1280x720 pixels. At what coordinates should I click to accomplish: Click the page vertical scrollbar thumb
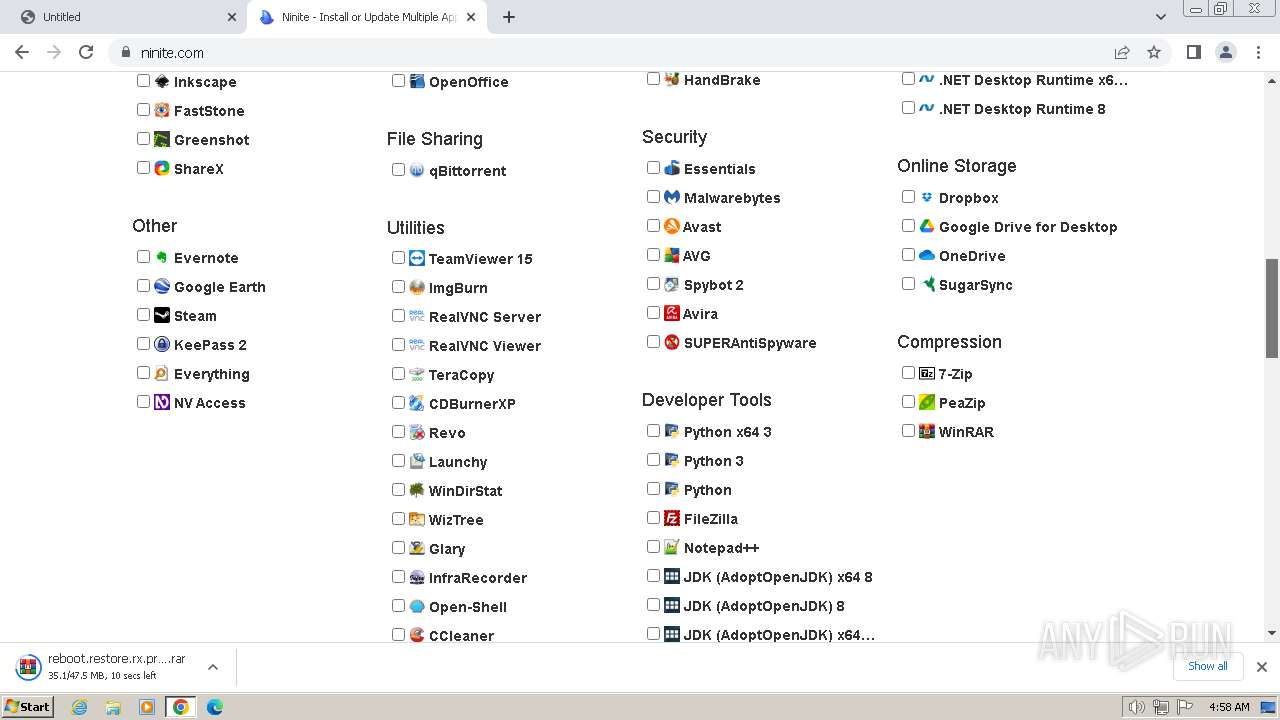pyautogui.click(x=1272, y=307)
